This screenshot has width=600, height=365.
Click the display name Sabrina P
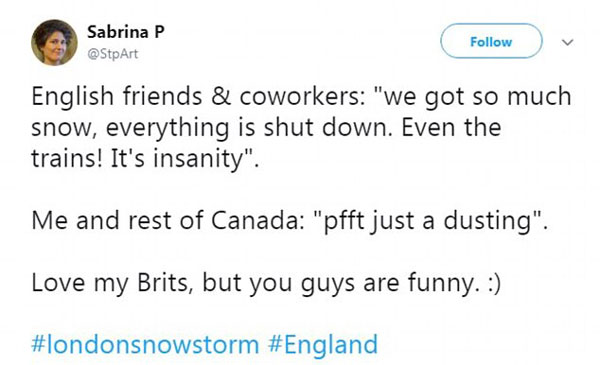(126, 32)
